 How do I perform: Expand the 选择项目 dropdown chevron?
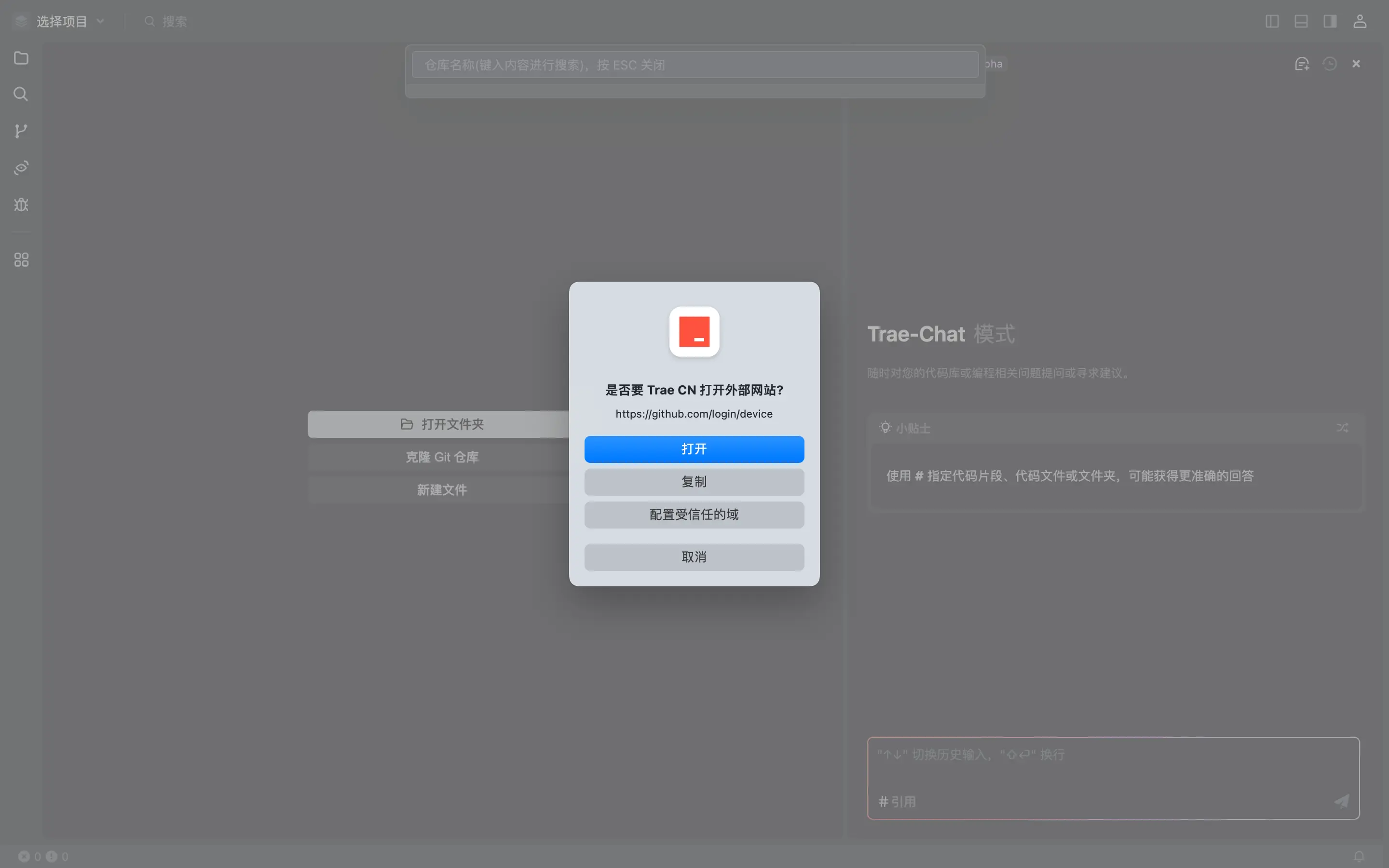[100, 21]
